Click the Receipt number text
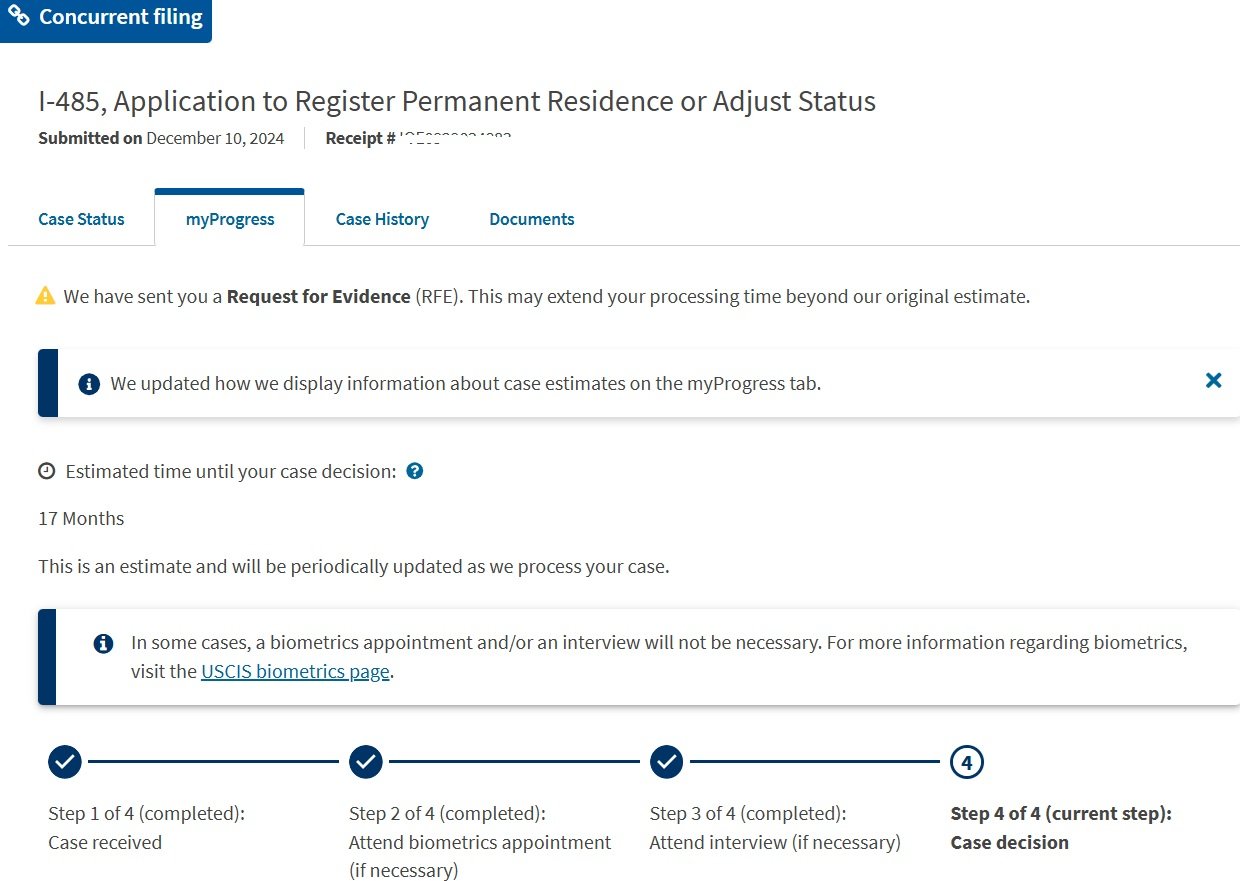 pos(419,138)
